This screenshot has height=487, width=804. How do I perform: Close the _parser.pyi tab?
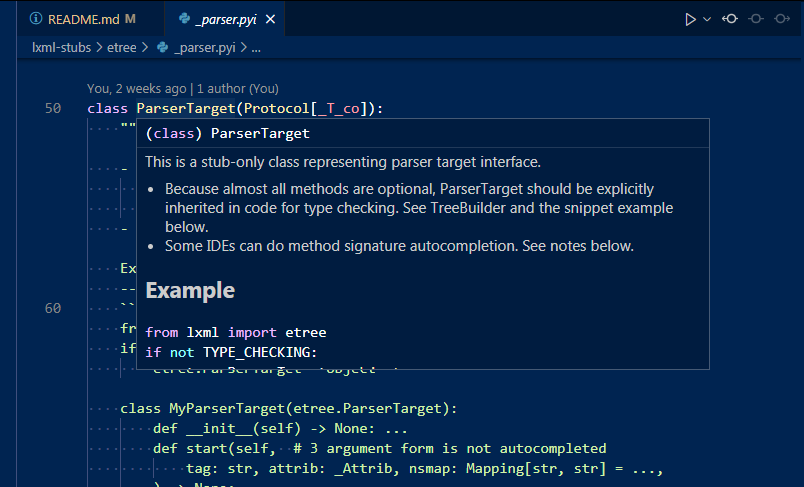tap(271, 19)
